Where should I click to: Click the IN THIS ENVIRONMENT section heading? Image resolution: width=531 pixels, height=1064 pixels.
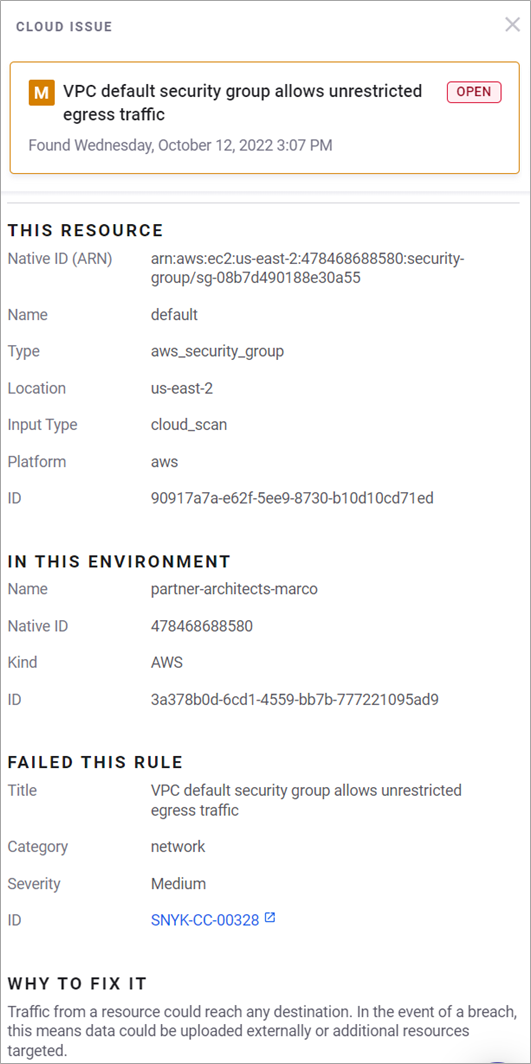click(x=119, y=562)
